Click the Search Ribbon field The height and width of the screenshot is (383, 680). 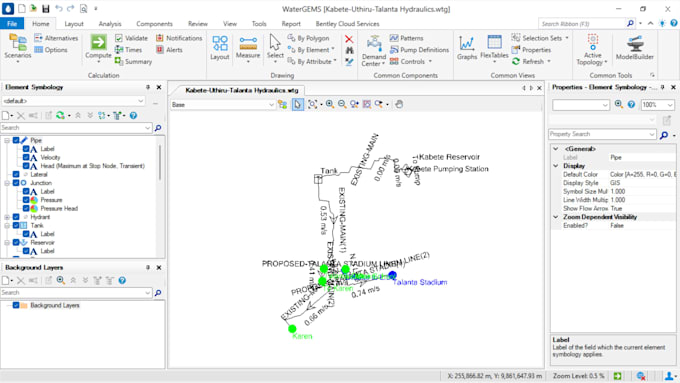point(582,24)
